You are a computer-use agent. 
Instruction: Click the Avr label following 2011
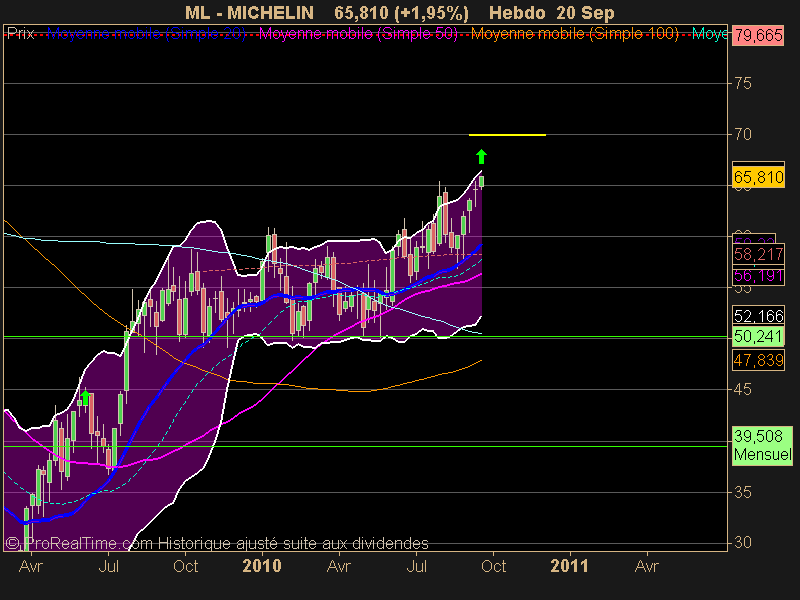(646, 566)
